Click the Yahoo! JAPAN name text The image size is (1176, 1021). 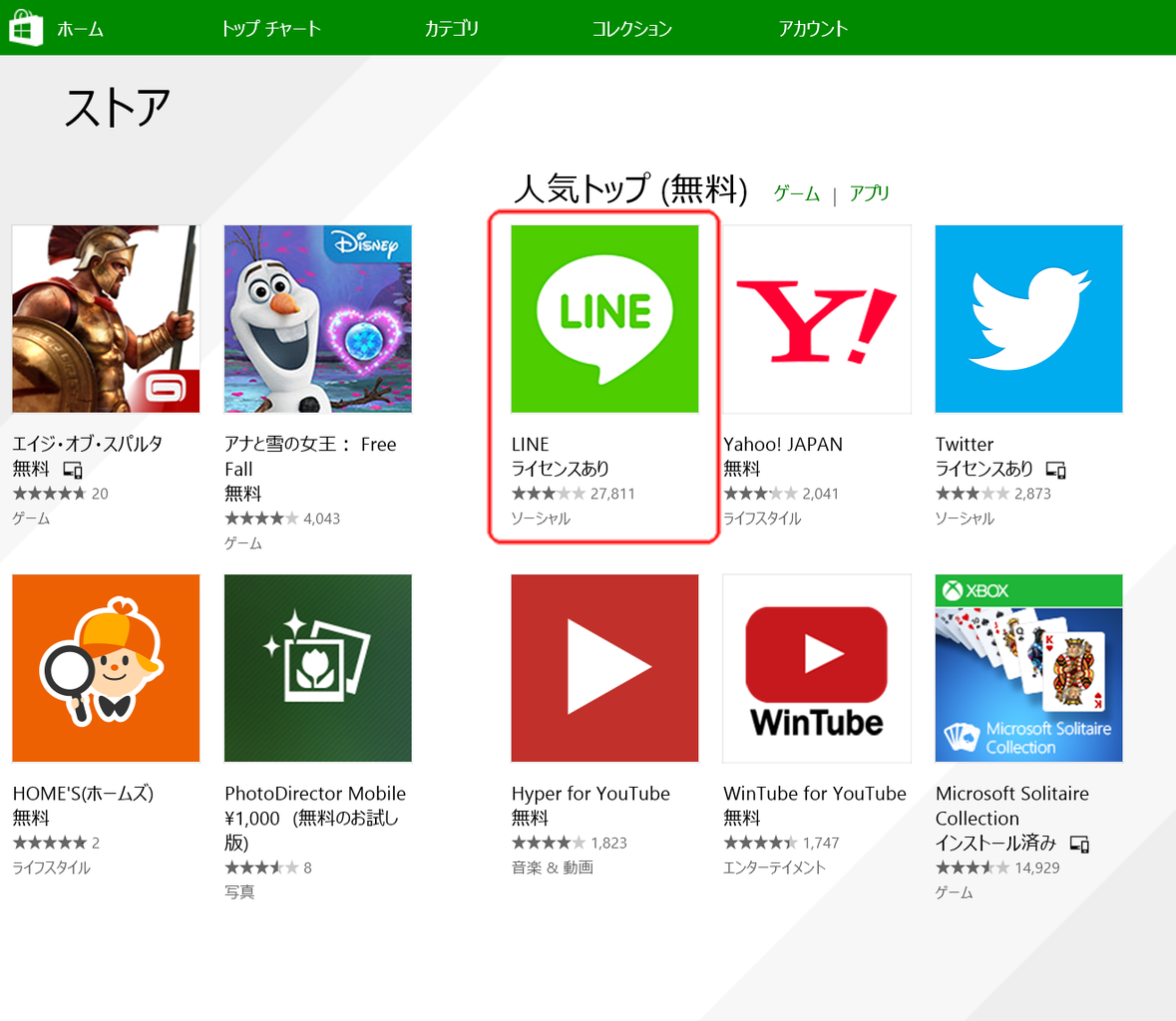[x=783, y=444]
